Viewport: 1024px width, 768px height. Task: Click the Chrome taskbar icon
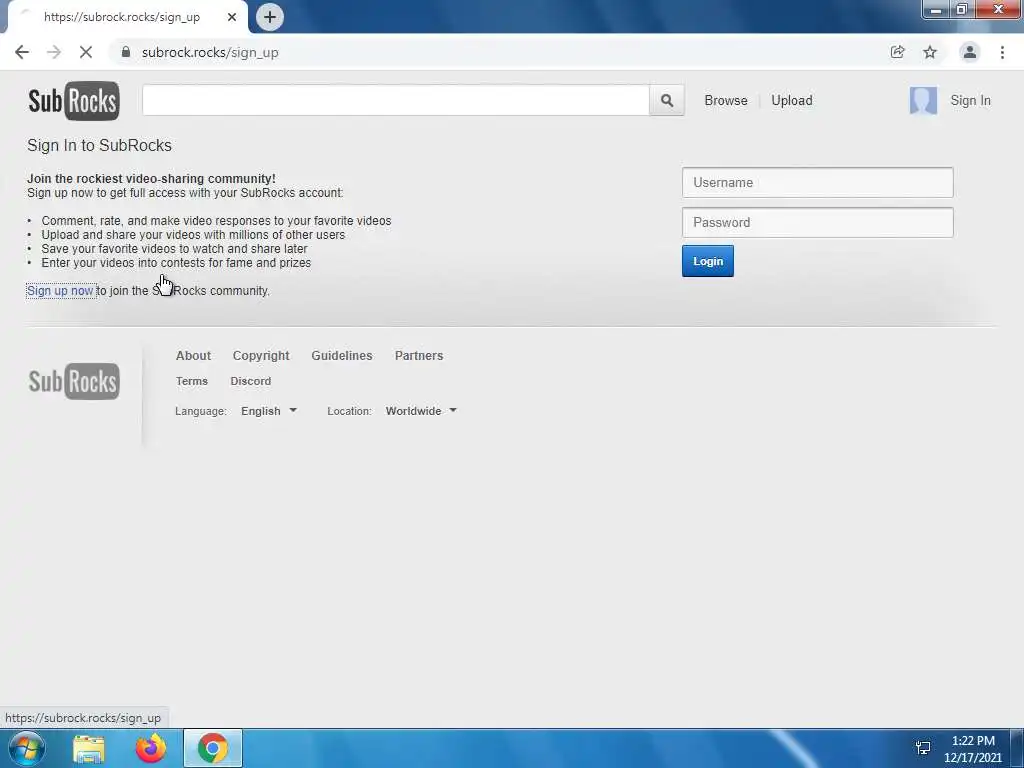pos(213,748)
